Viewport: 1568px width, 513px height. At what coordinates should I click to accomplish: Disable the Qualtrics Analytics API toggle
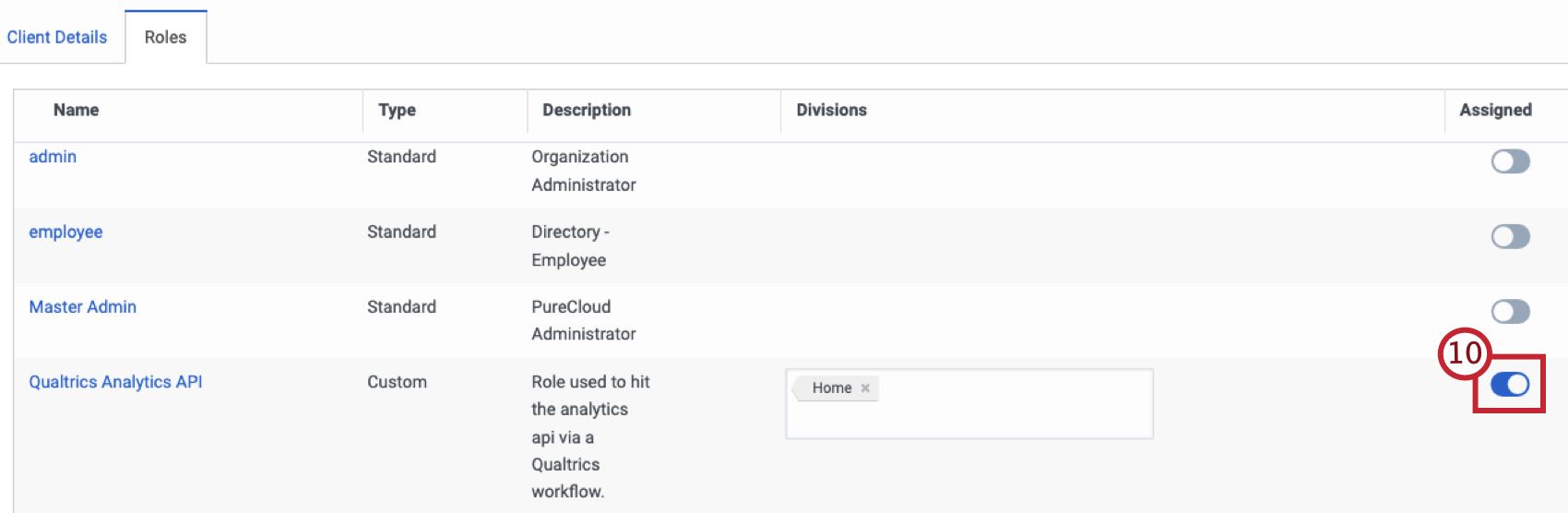(x=1510, y=384)
